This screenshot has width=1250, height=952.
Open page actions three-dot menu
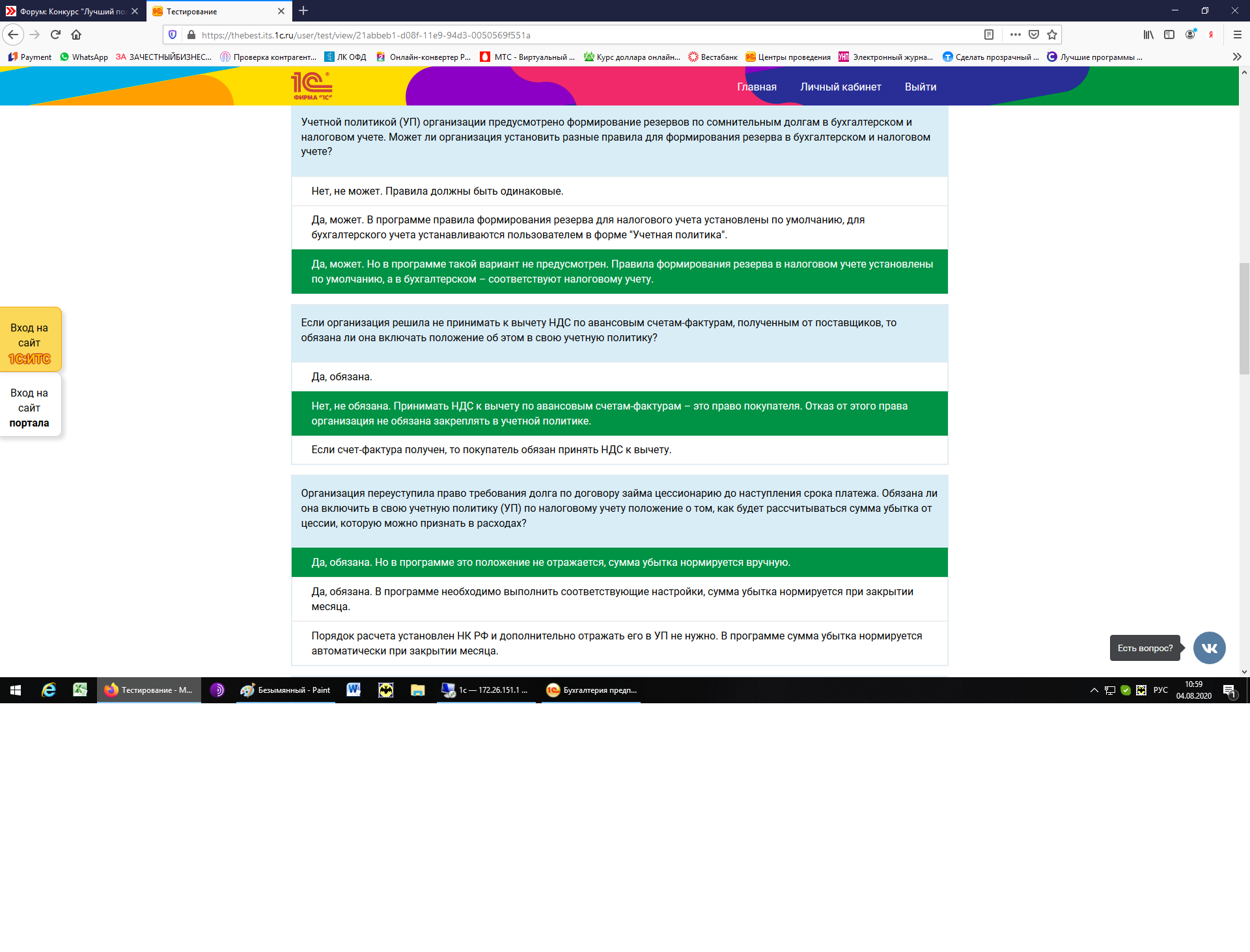[x=1015, y=35]
